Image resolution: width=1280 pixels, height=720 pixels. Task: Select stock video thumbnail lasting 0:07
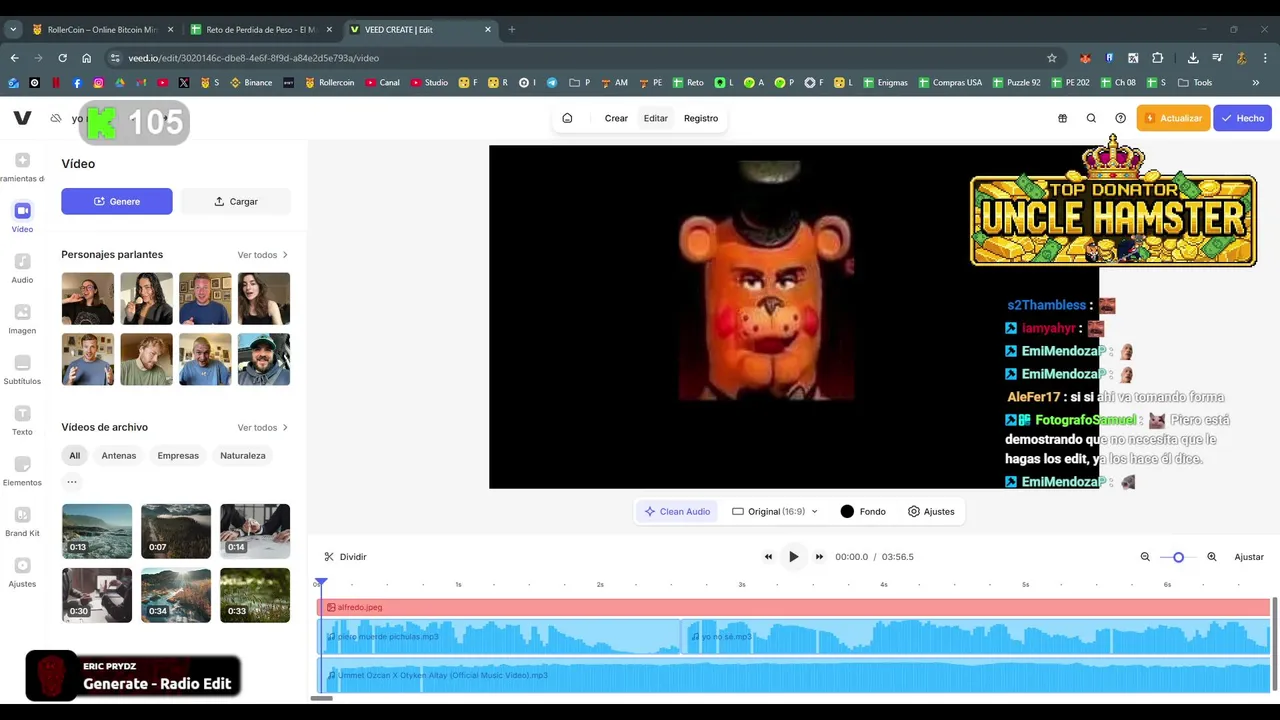(176, 531)
